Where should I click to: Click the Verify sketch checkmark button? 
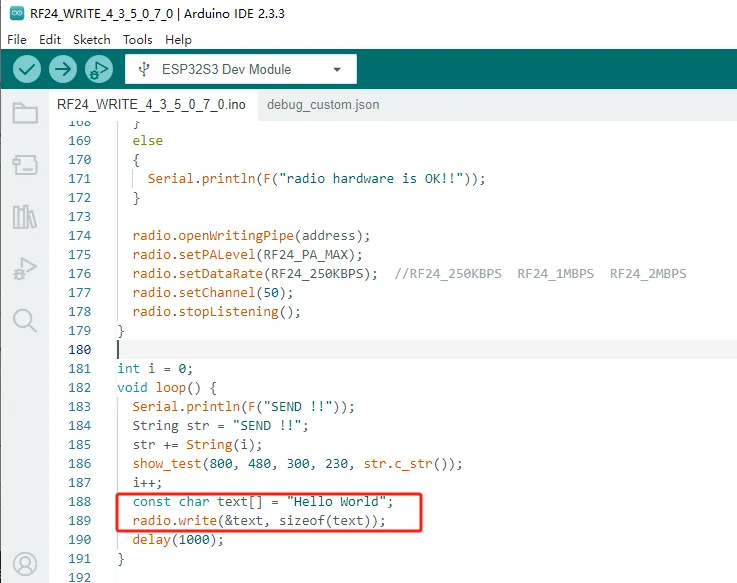(x=27, y=69)
